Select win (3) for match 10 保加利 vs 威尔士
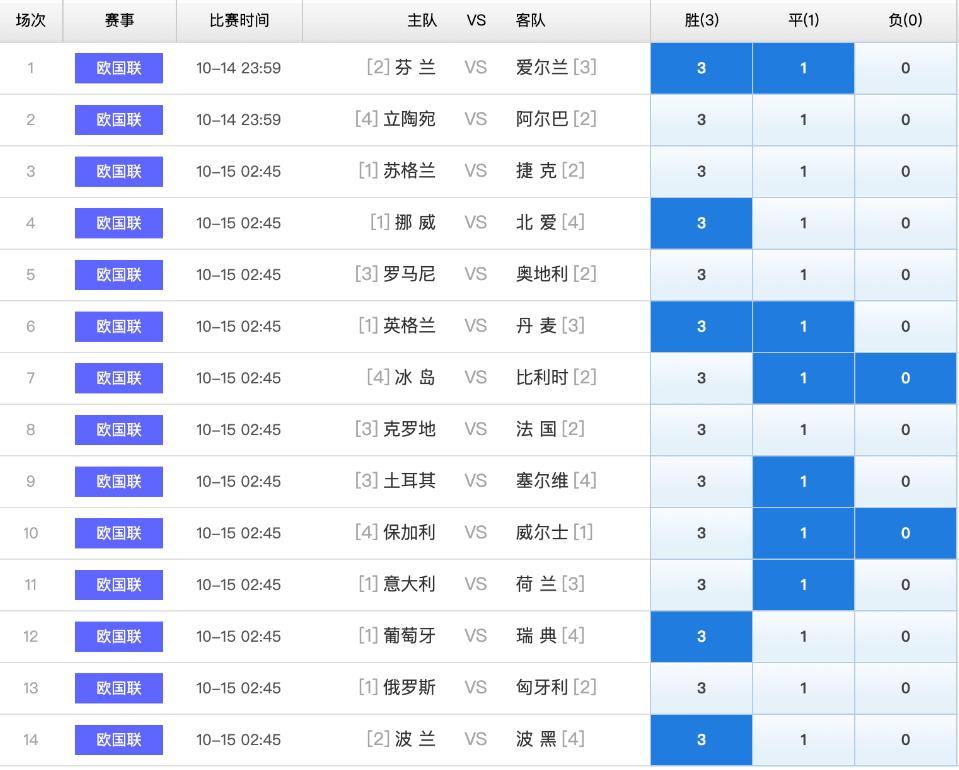 coord(701,533)
